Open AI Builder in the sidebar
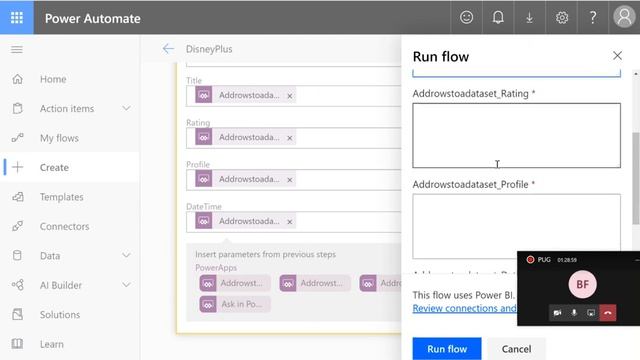The image size is (640, 360). pyautogui.click(x=61, y=285)
